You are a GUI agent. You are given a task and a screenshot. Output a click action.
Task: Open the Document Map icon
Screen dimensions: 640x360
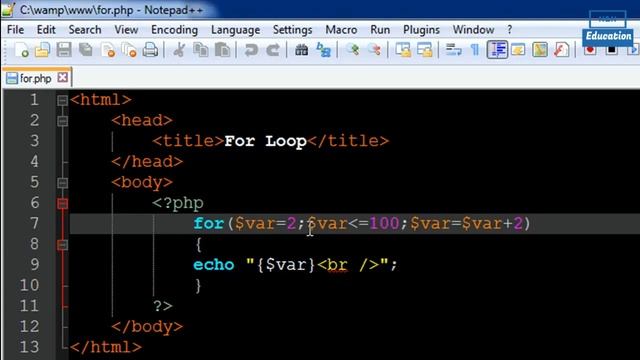(x=540, y=50)
